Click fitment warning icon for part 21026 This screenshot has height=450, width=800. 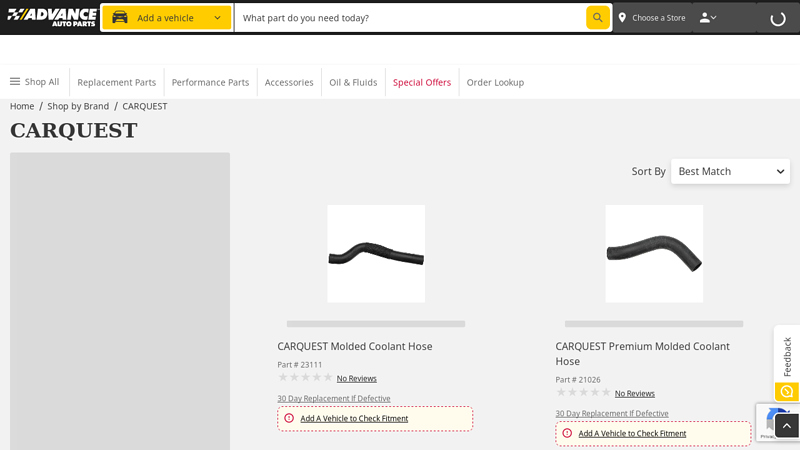click(x=567, y=433)
